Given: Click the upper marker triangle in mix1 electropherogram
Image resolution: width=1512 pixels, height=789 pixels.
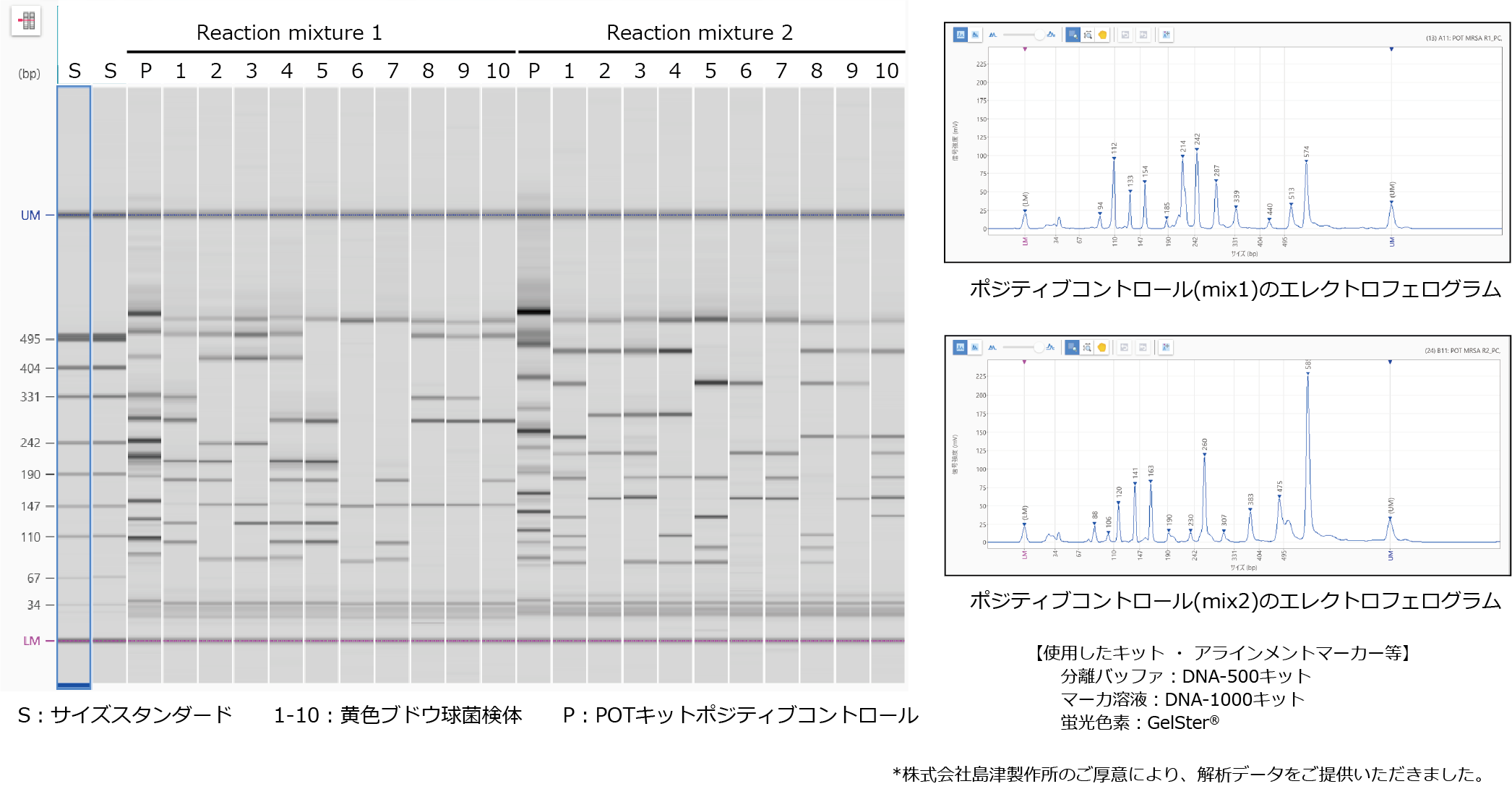Looking at the screenshot, I should [x=1391, y=49].
